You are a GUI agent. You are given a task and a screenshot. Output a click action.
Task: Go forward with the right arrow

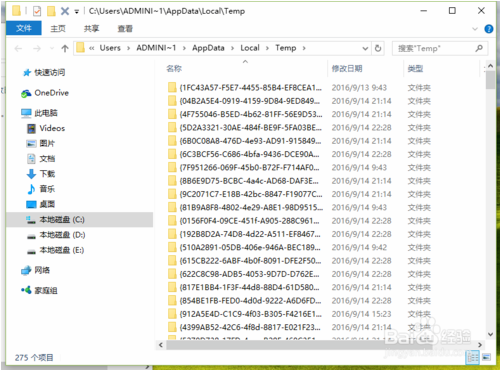[37, 49]
